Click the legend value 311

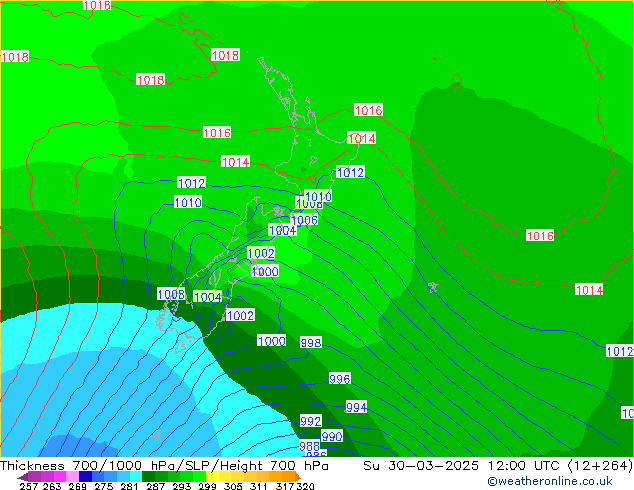click(258, 486)
